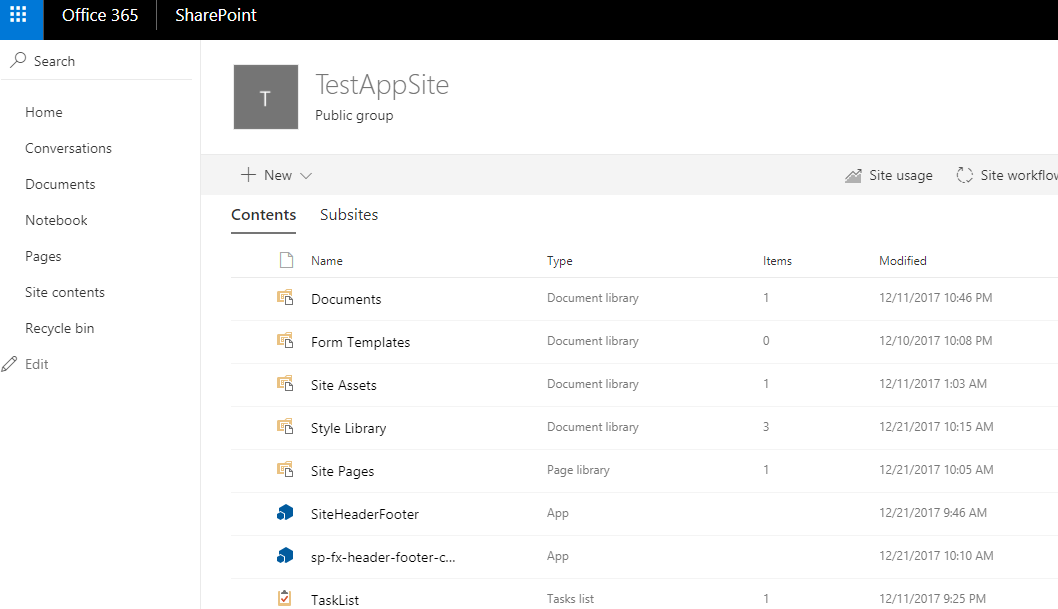Viewport: 1058px width, 609px height.
Task: Click the page icon above the Name column
Action: [286, 259]
